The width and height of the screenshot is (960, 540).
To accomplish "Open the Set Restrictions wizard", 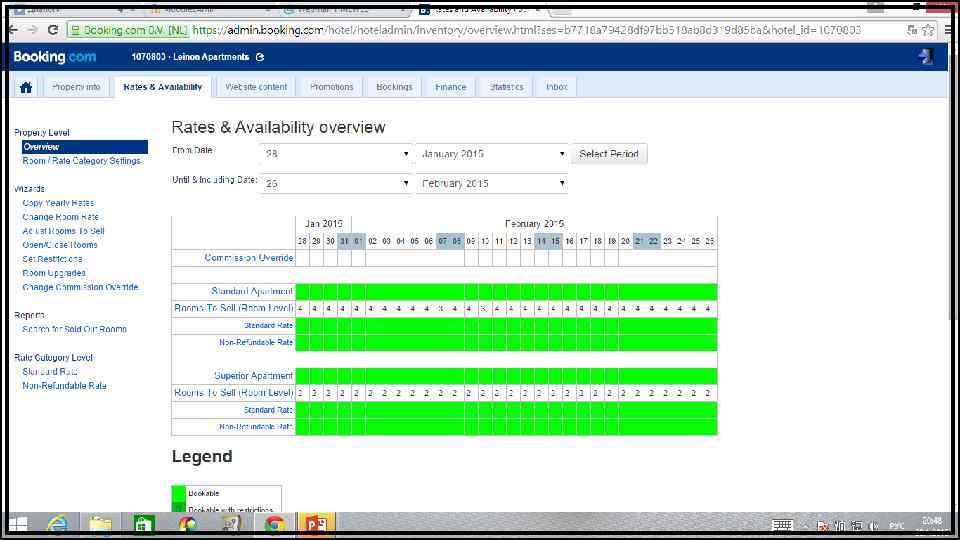I will [52, 259].
